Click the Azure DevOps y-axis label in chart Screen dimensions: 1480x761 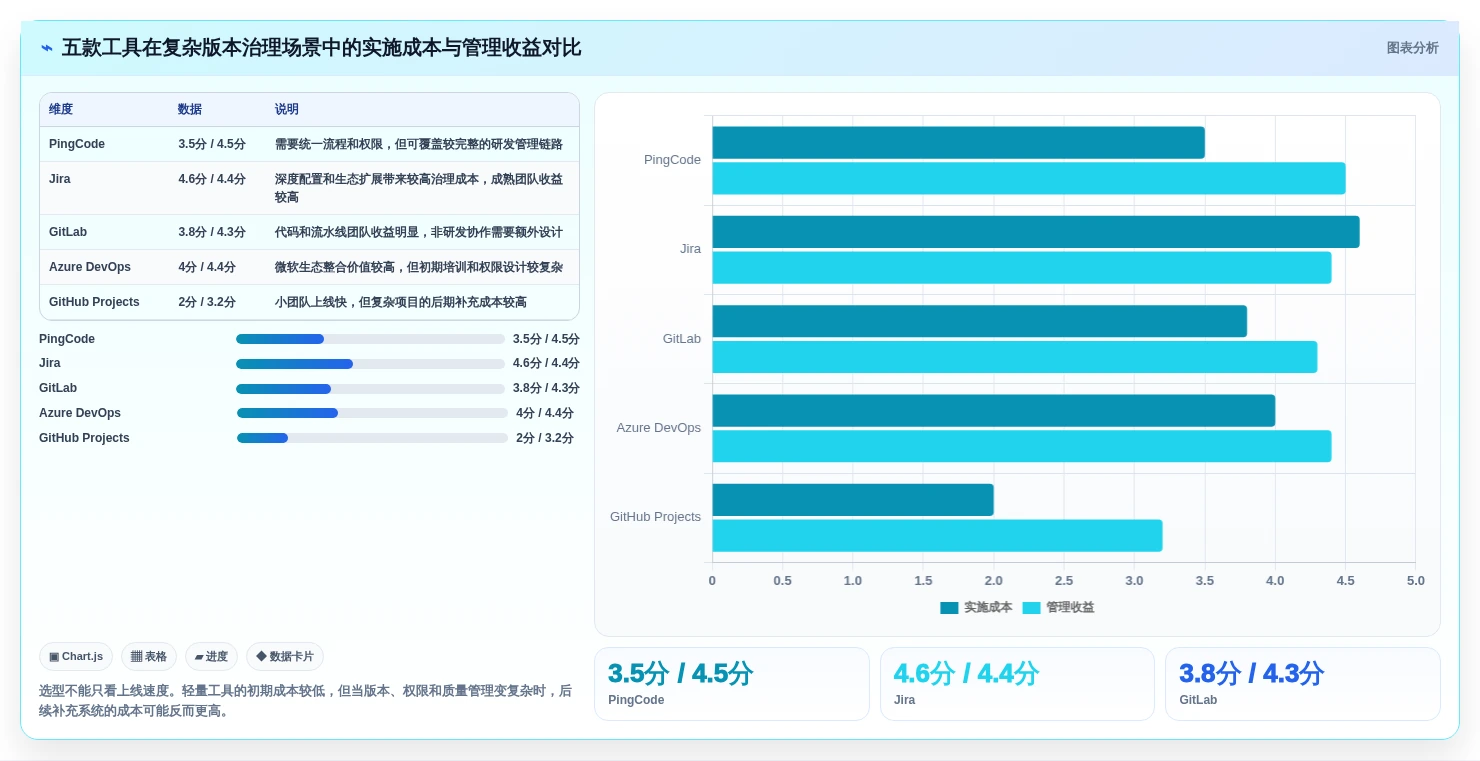click(659, 428)
